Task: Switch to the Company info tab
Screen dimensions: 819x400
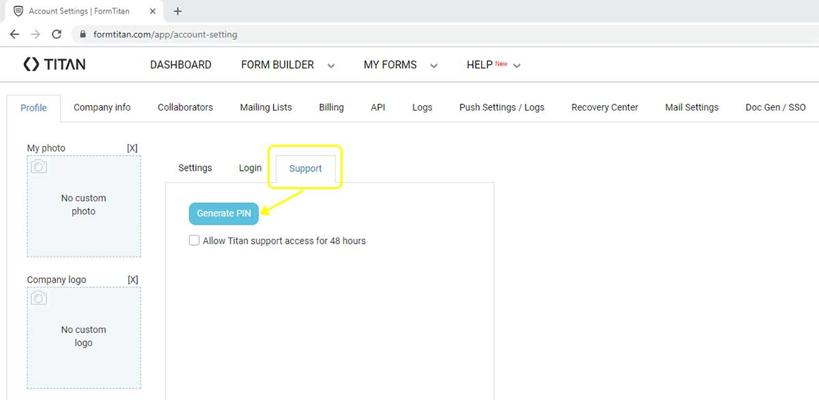Action: coord(102,108)
